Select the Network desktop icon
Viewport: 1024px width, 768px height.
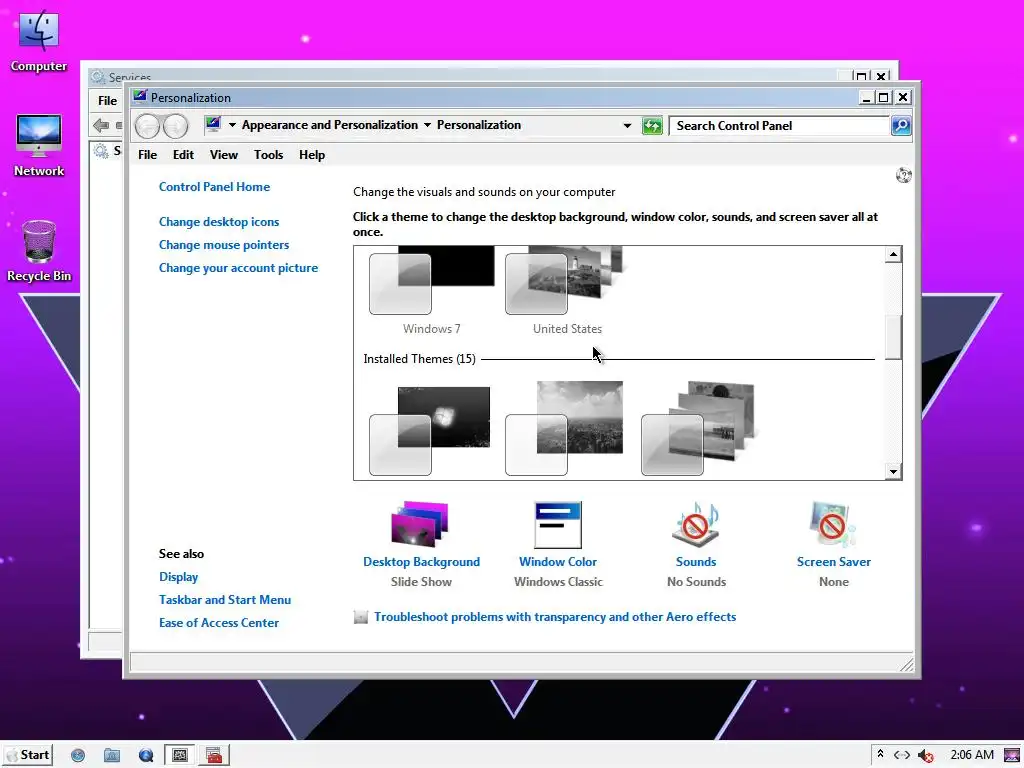click(39, 146)
